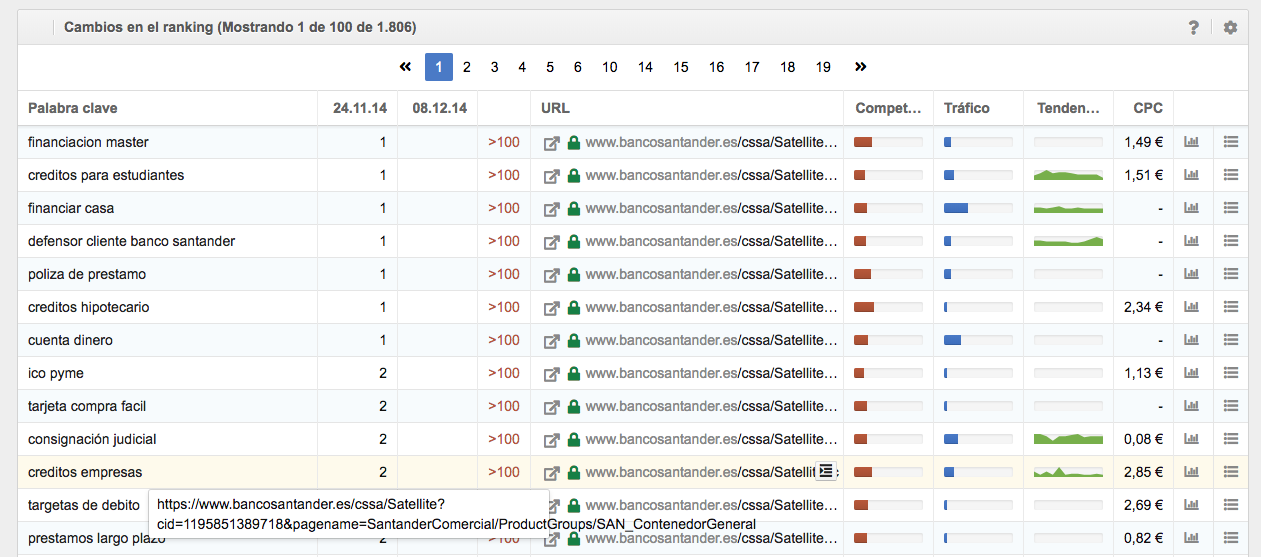Screen dimensions: 1261x557
Task: Click green padlock icon for poliza de prestamo
Action: click(574, 274)
